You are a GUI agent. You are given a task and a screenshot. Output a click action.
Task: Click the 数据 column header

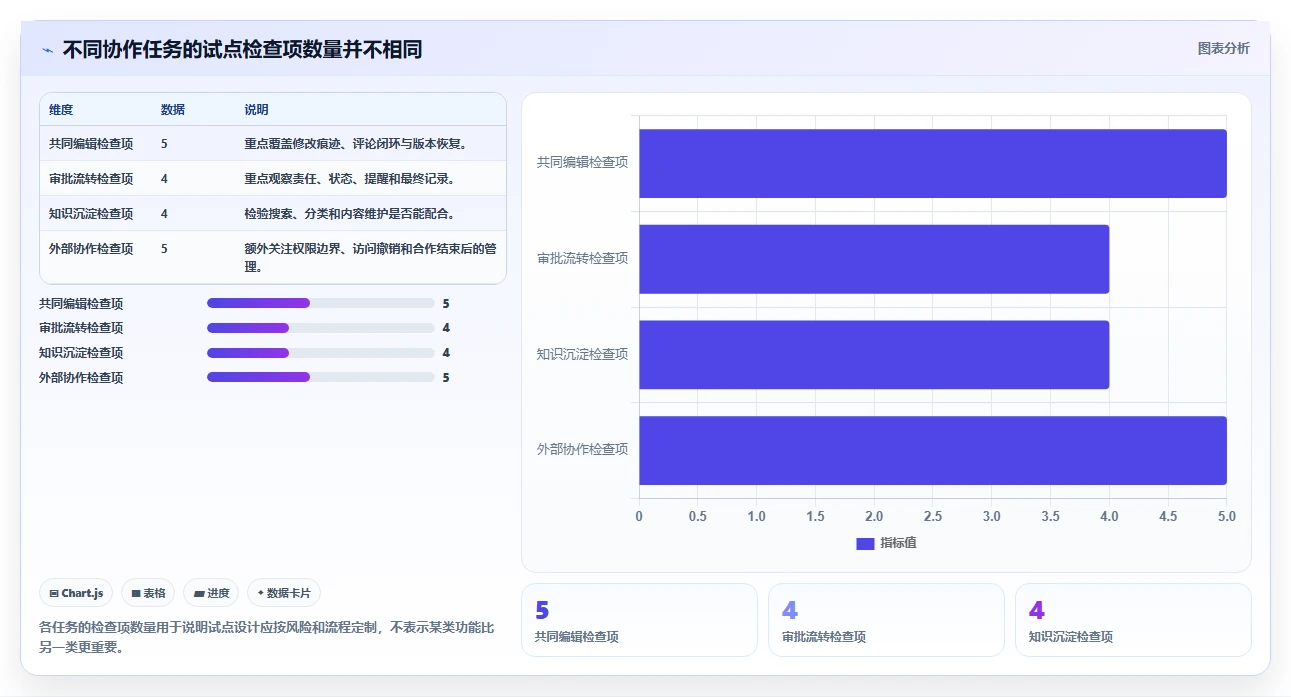click(173, 110)
